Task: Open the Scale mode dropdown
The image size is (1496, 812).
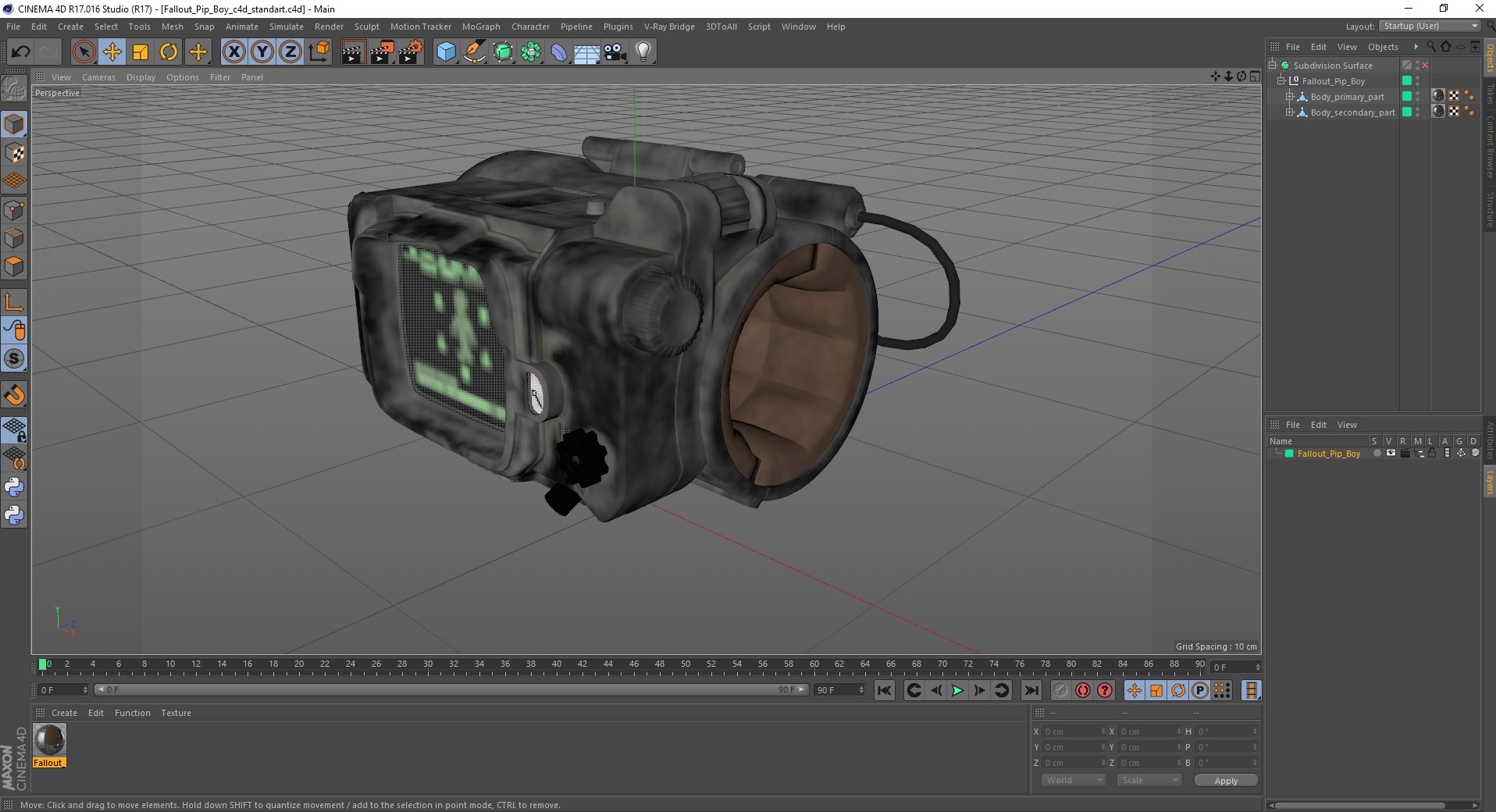Action: click(x=1149, y=780)
